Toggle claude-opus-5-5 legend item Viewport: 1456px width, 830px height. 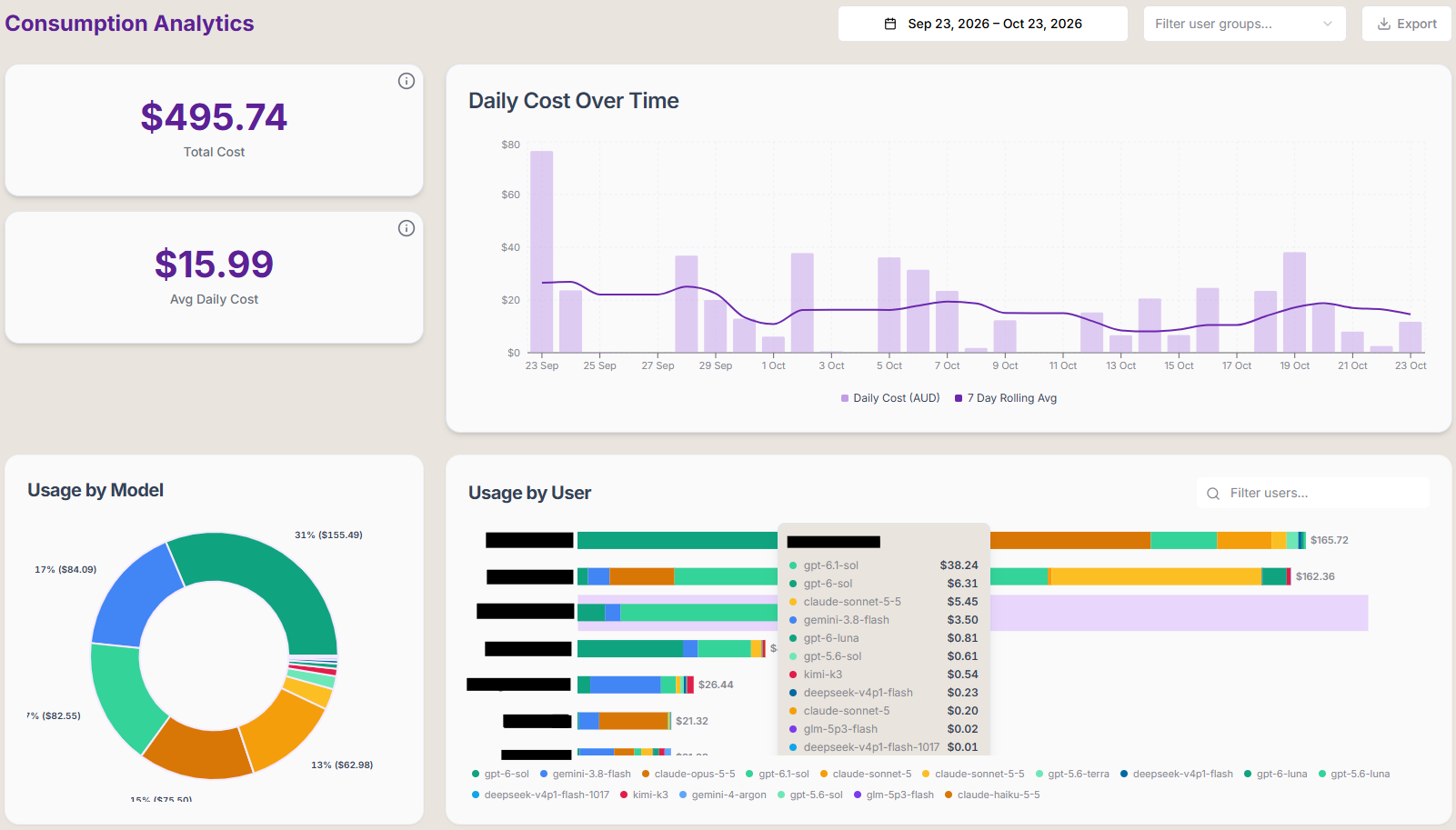pos(688,774)
